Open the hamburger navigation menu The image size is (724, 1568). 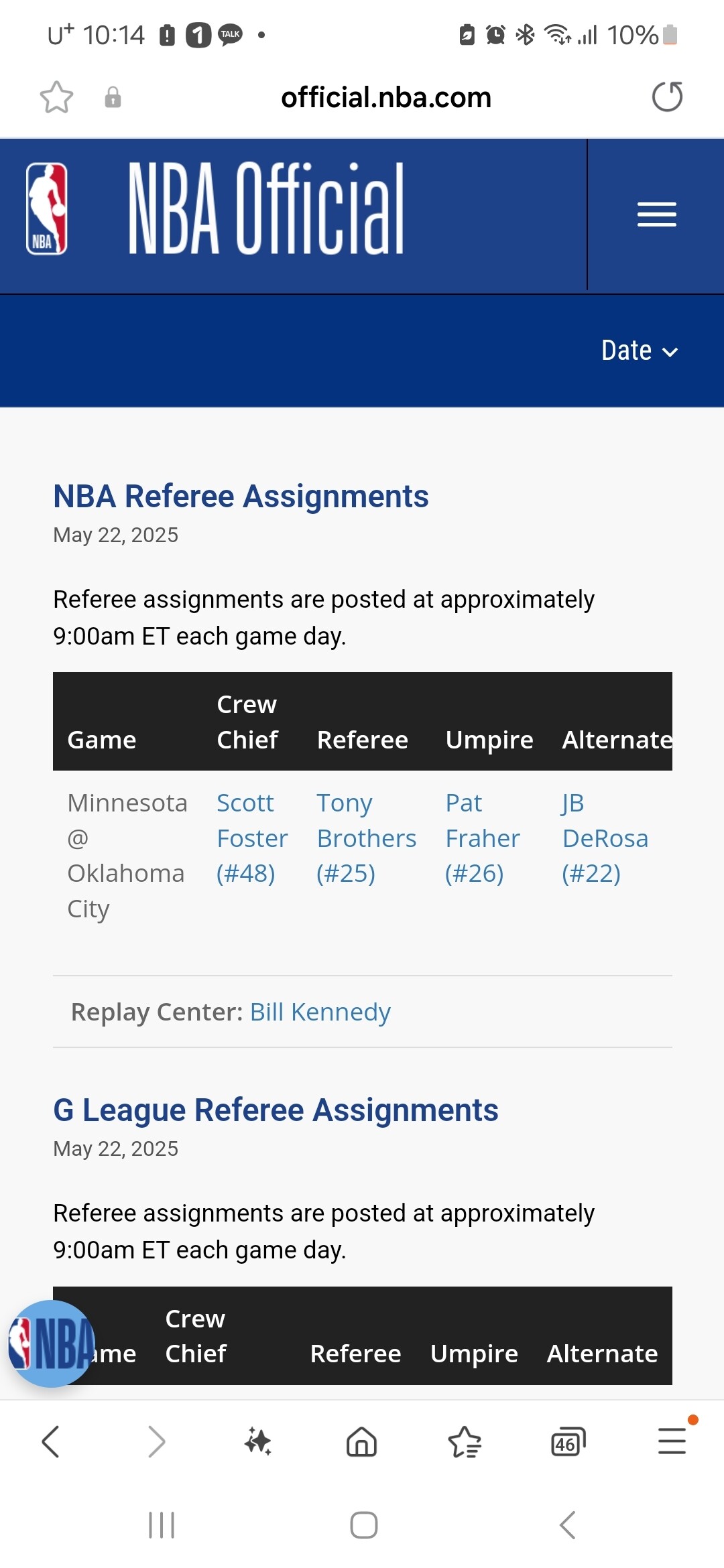pos(656,214)
